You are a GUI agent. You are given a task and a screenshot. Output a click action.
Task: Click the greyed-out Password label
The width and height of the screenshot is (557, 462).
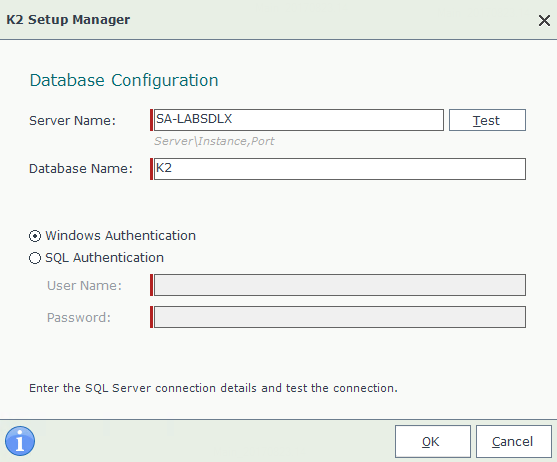[79, 317]
